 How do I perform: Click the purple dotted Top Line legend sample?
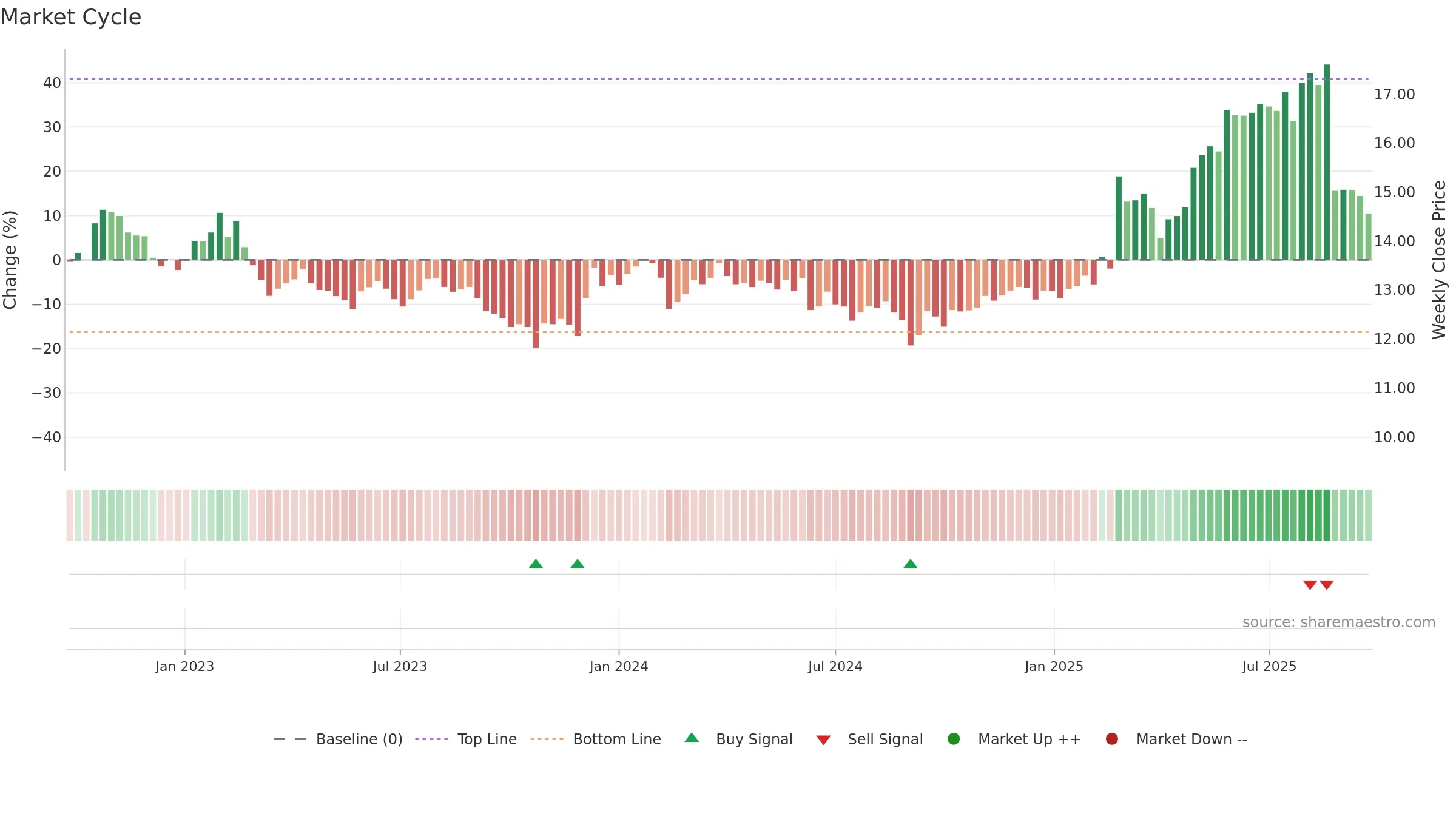point(431,739)
